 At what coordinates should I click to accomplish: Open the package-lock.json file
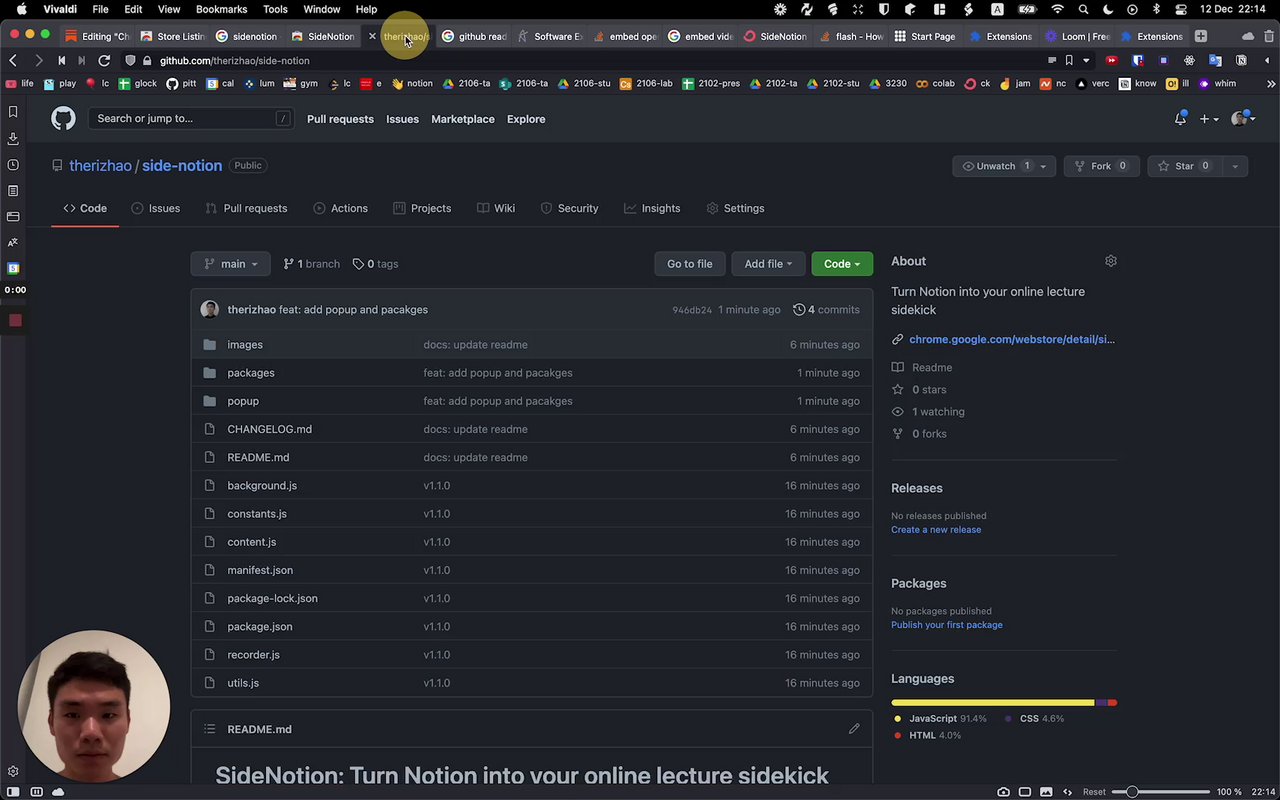point(272,598)
